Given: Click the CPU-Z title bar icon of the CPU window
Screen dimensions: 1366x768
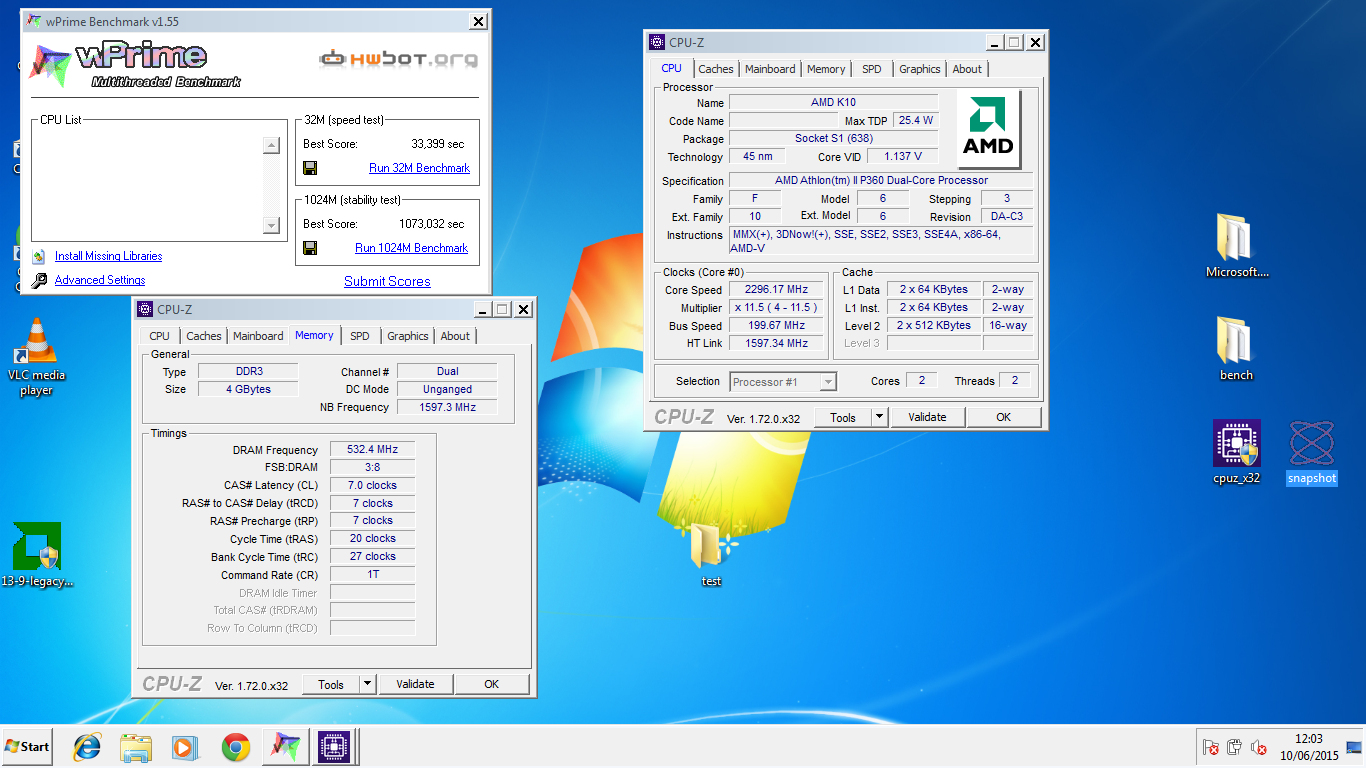Looking at the screenshot, I should [x=657, y=42].
